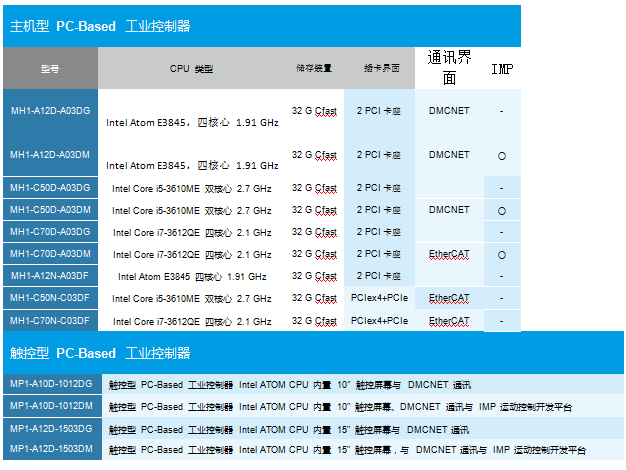Select the 插卡界面 column header
This screenshot has width=626, height=470.
[382, 68]
